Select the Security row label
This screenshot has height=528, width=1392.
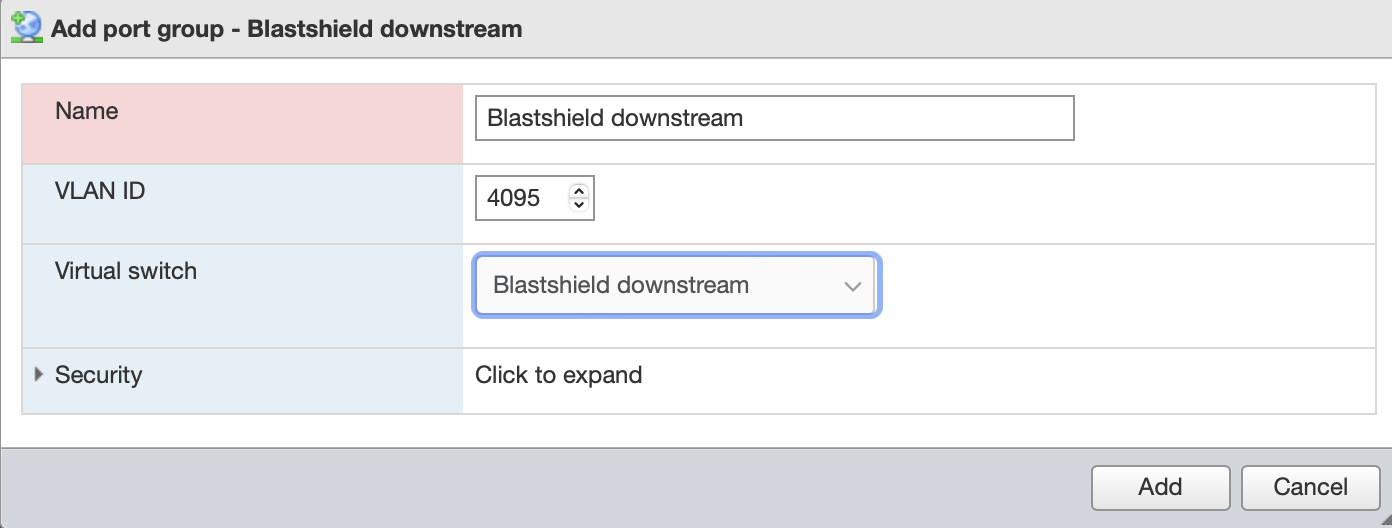(98, 375)
